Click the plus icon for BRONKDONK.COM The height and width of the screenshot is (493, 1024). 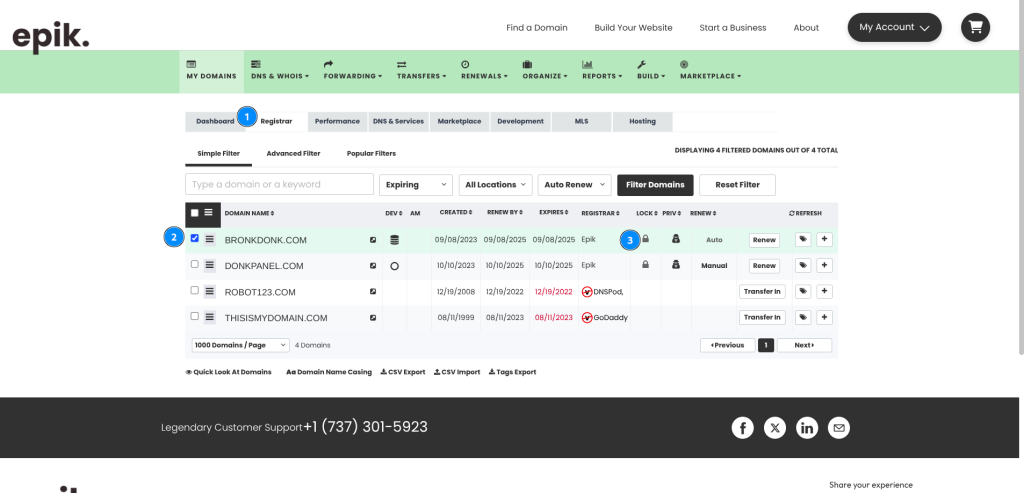(x=824, y=240)
